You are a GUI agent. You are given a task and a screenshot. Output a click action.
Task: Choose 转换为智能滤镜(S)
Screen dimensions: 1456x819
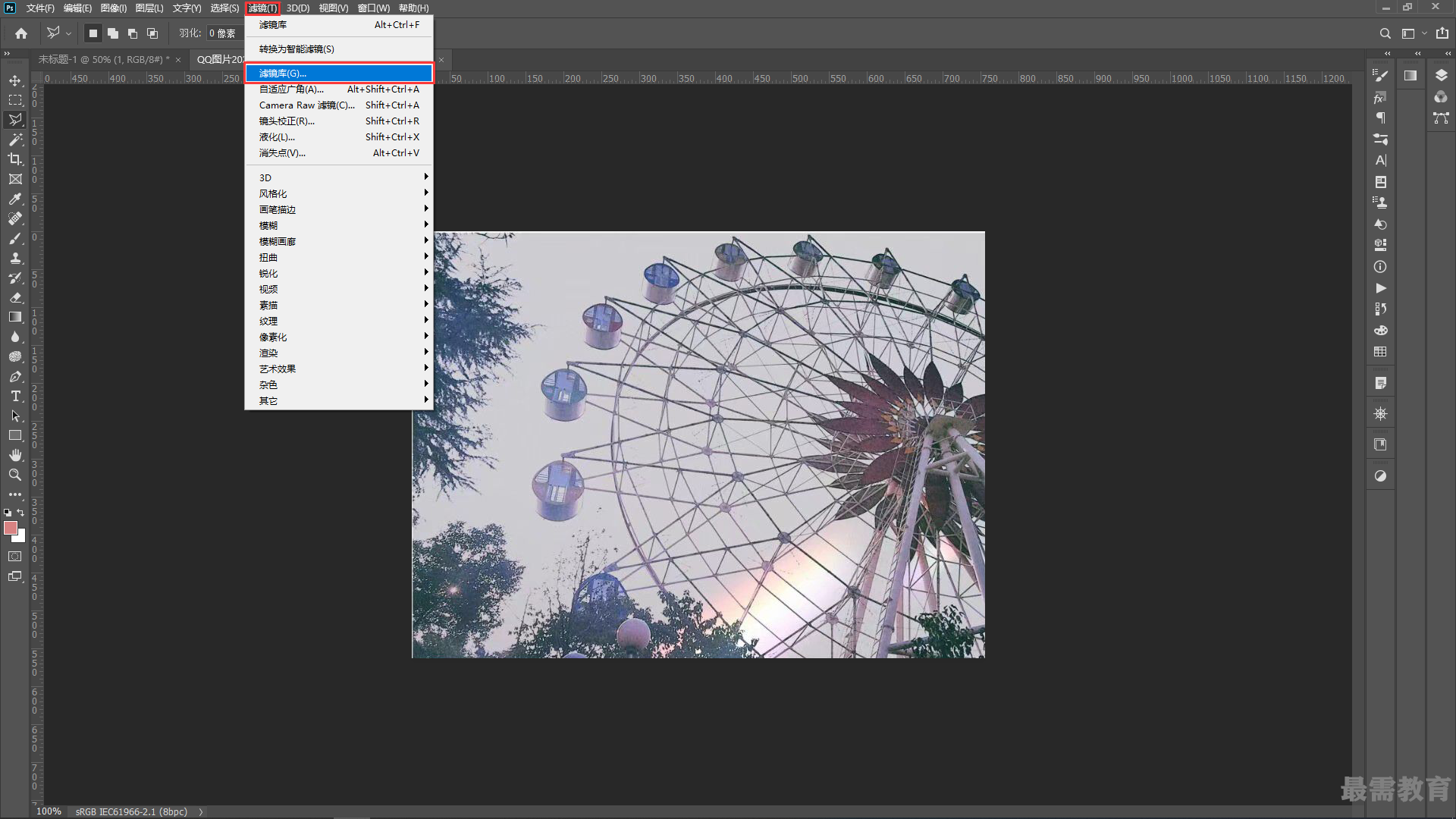coord(339,49)
